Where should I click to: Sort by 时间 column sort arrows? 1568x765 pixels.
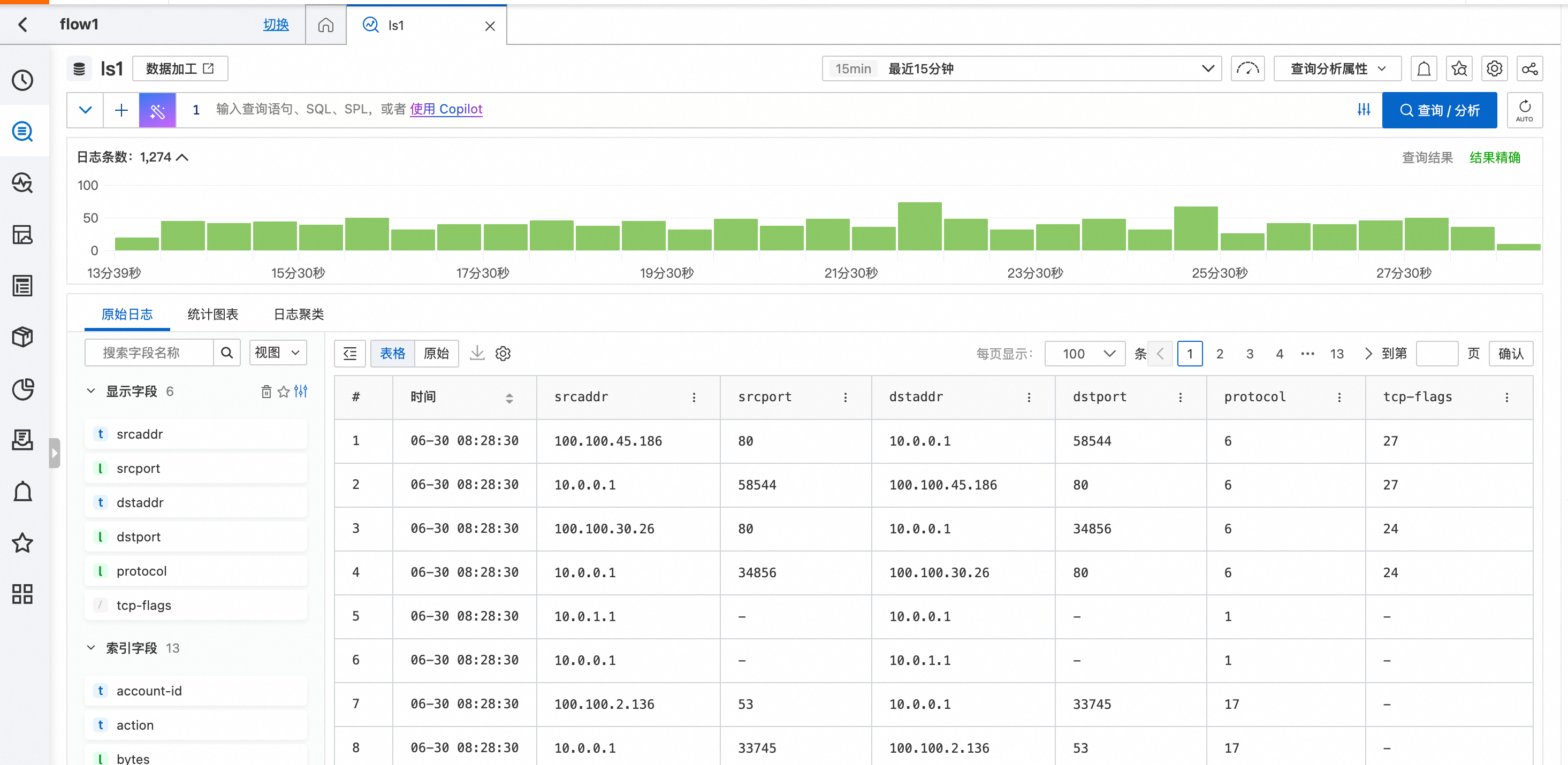(509, 398)
